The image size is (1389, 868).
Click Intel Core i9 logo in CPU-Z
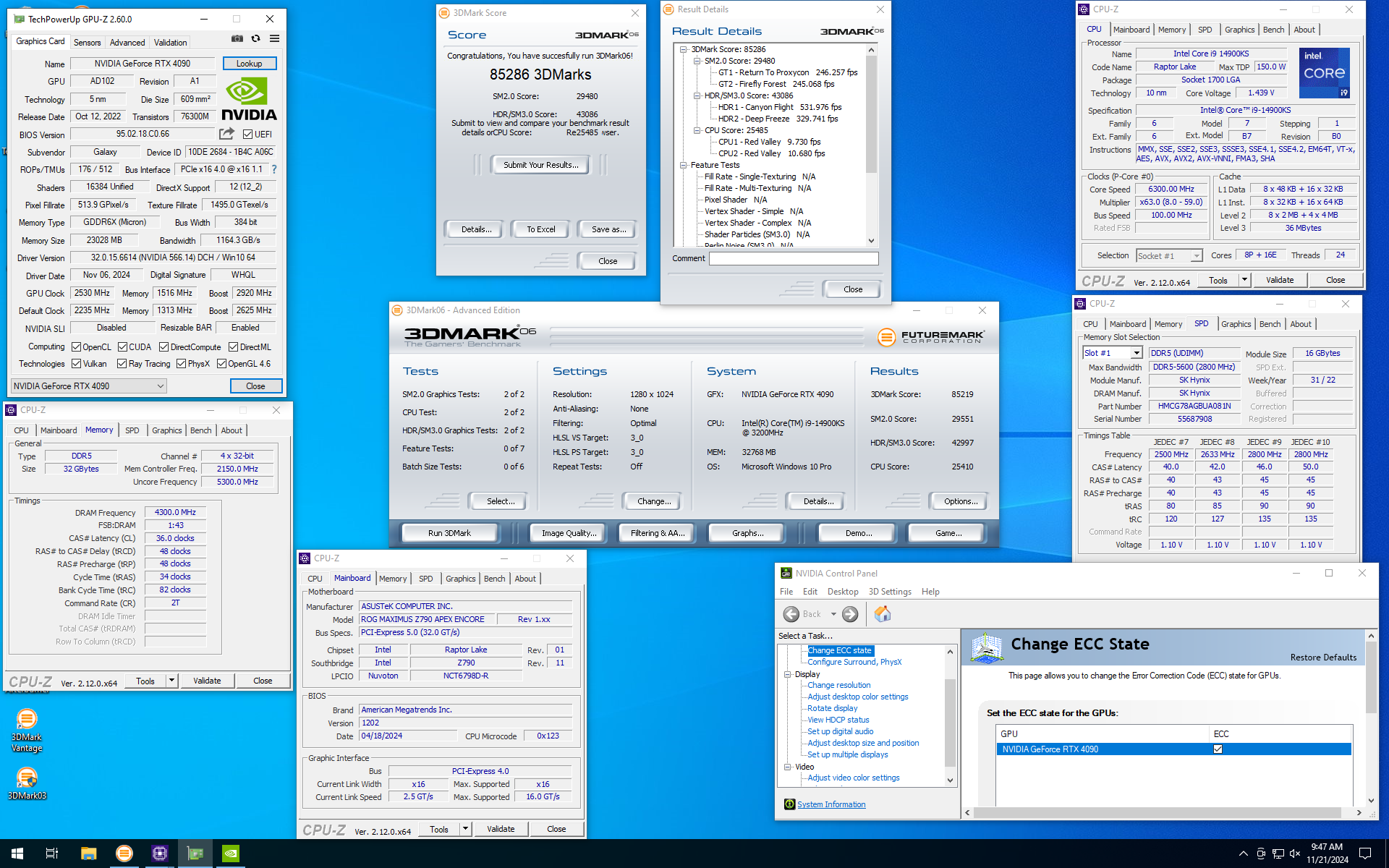tap(1325, 73)
